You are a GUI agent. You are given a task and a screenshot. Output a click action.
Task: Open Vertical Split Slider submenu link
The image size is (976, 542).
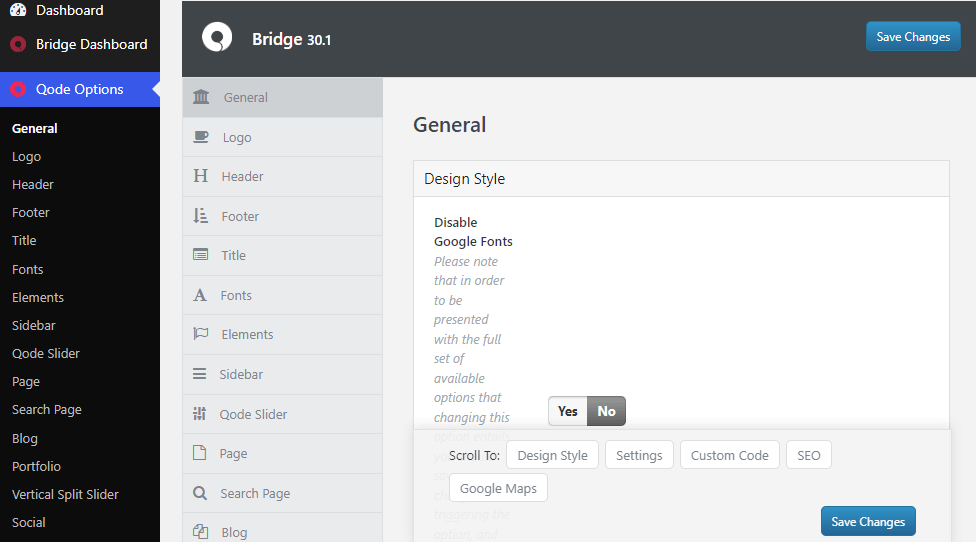coord(65,495)
